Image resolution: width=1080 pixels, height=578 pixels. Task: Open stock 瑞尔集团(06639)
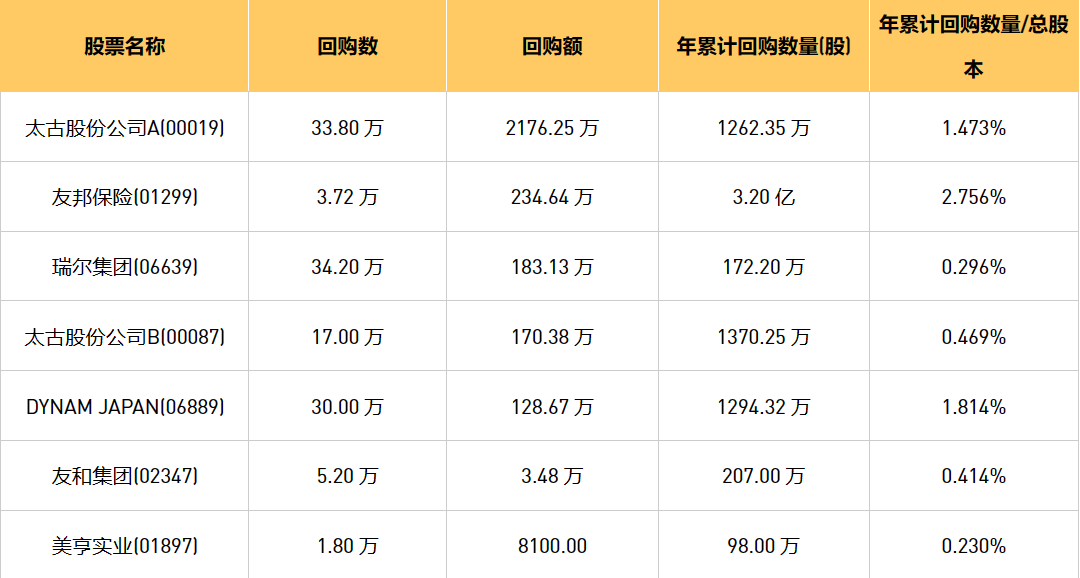124,267
